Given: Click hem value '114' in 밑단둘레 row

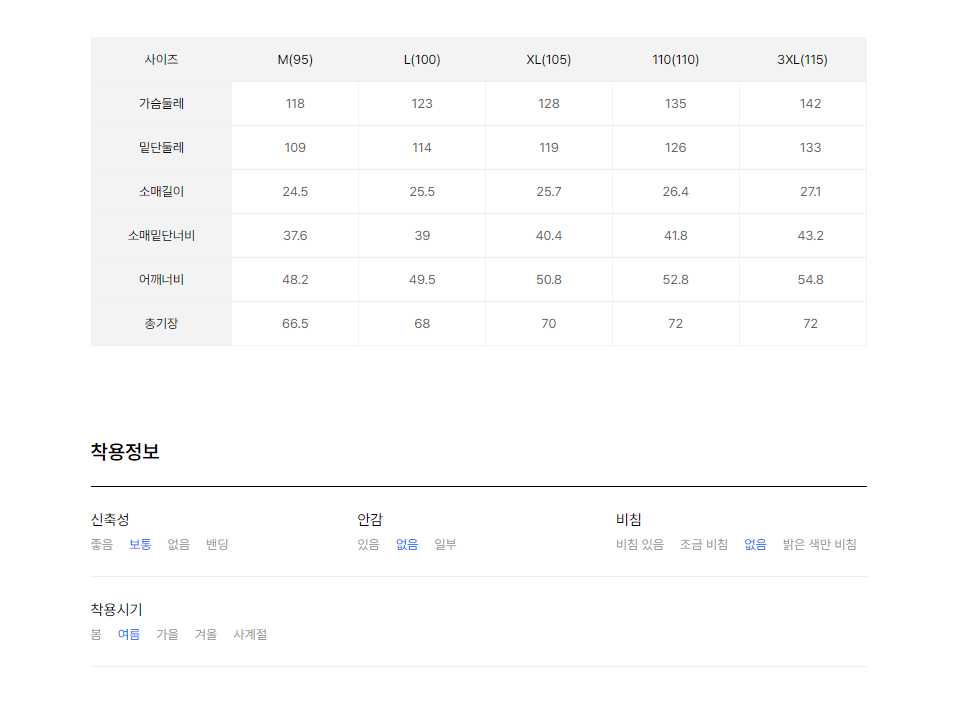Looking at the screenshot, I should [x=422, y=147].
